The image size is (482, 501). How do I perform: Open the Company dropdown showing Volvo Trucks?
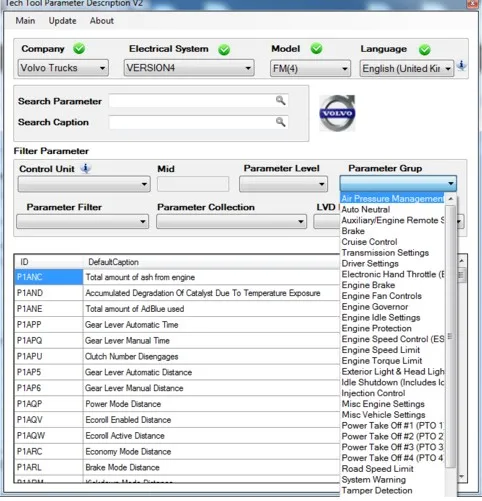63,68
